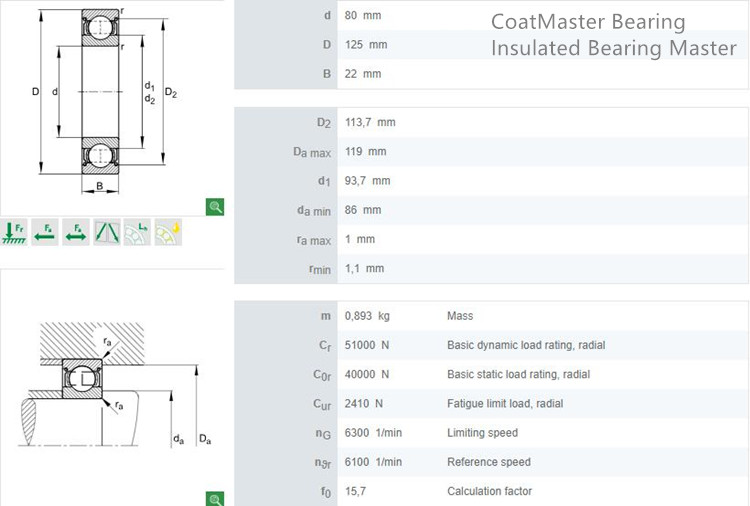Select the Cr value 51000 N

(367, 345)
